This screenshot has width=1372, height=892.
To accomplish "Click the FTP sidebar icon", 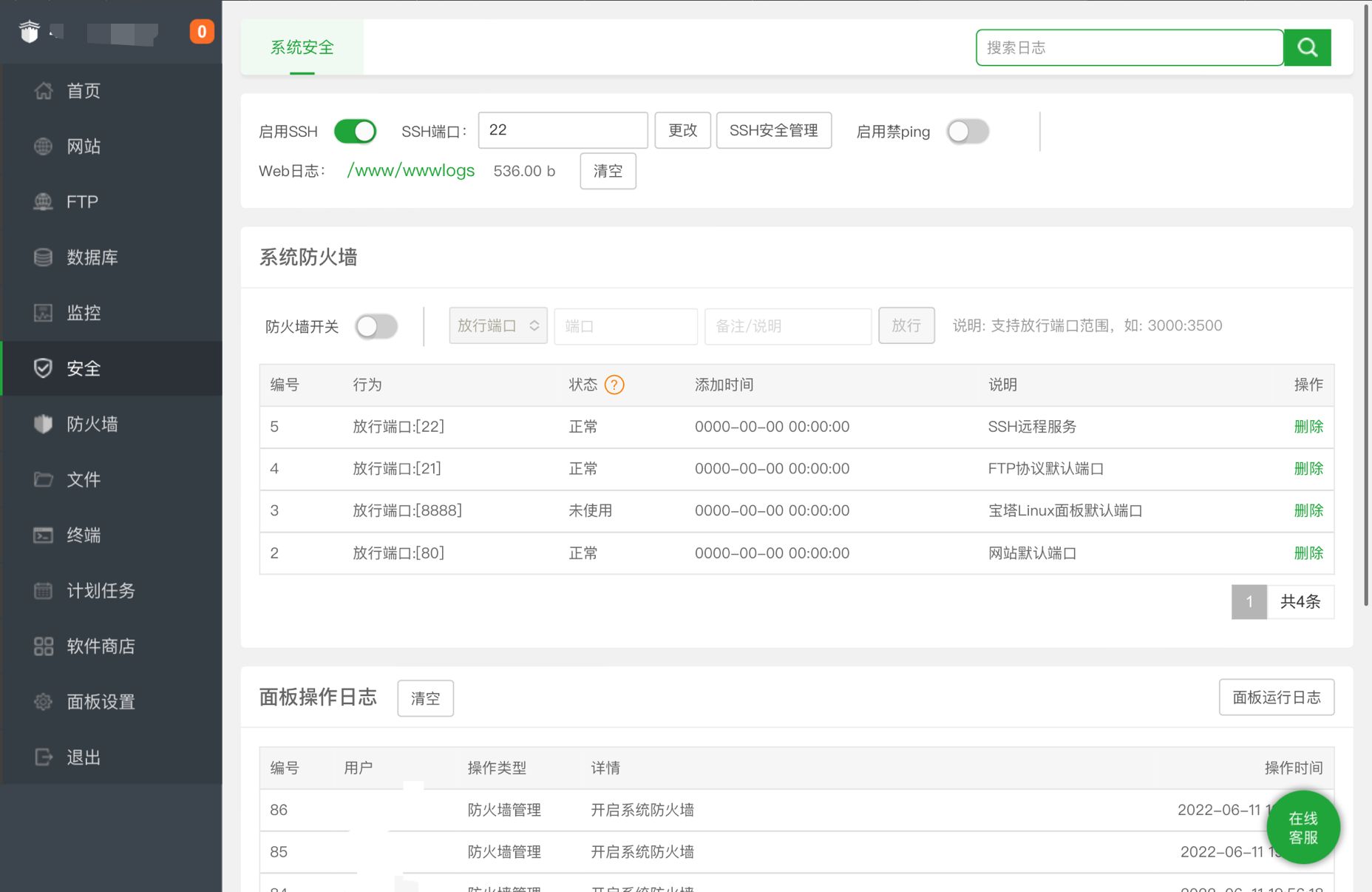I will (44, 201).
